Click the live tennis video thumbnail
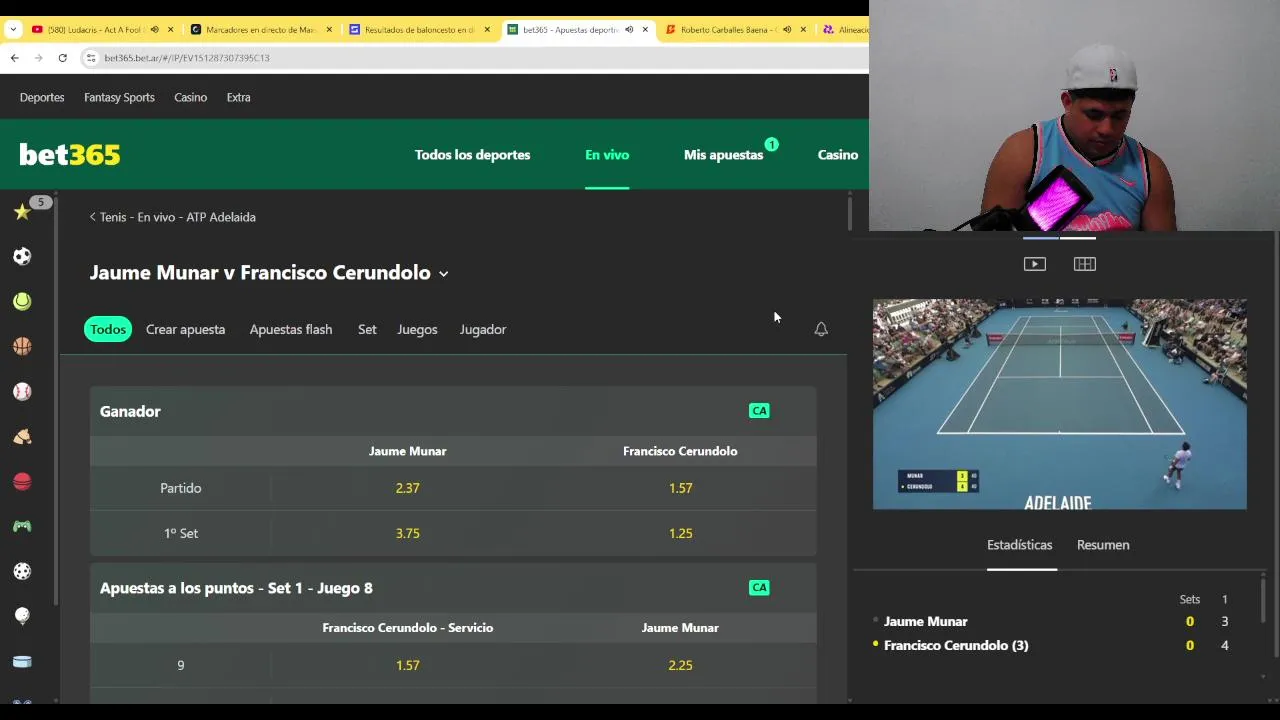Image resolution: width=1280 pixels, height=720 pixels. pos(1060,404)
